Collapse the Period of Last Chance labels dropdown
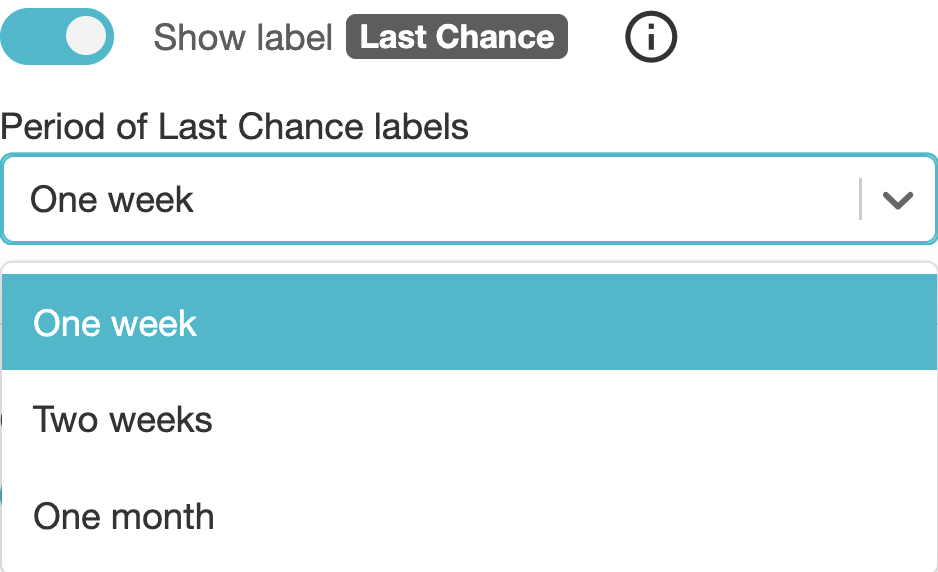Screen dimensions: 938x572 pos(898,200)
